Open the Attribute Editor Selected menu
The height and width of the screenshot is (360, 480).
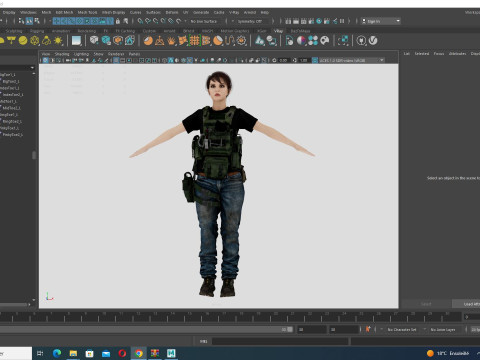tap(422, 54)
